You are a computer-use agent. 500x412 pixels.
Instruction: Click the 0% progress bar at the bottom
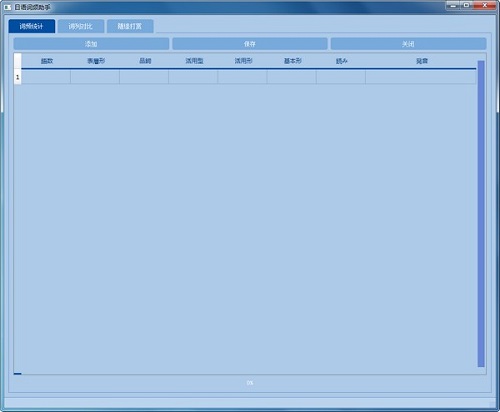[x=250, y=383]
